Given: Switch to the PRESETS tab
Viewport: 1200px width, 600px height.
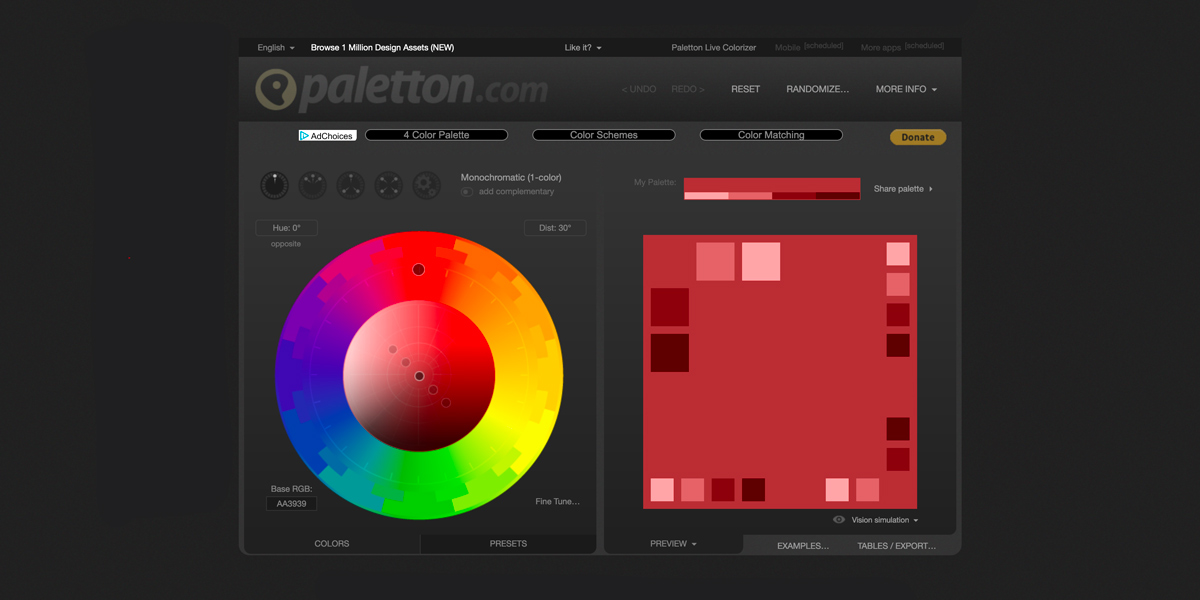Looking at the screenshot, I should tap(508, 543).
